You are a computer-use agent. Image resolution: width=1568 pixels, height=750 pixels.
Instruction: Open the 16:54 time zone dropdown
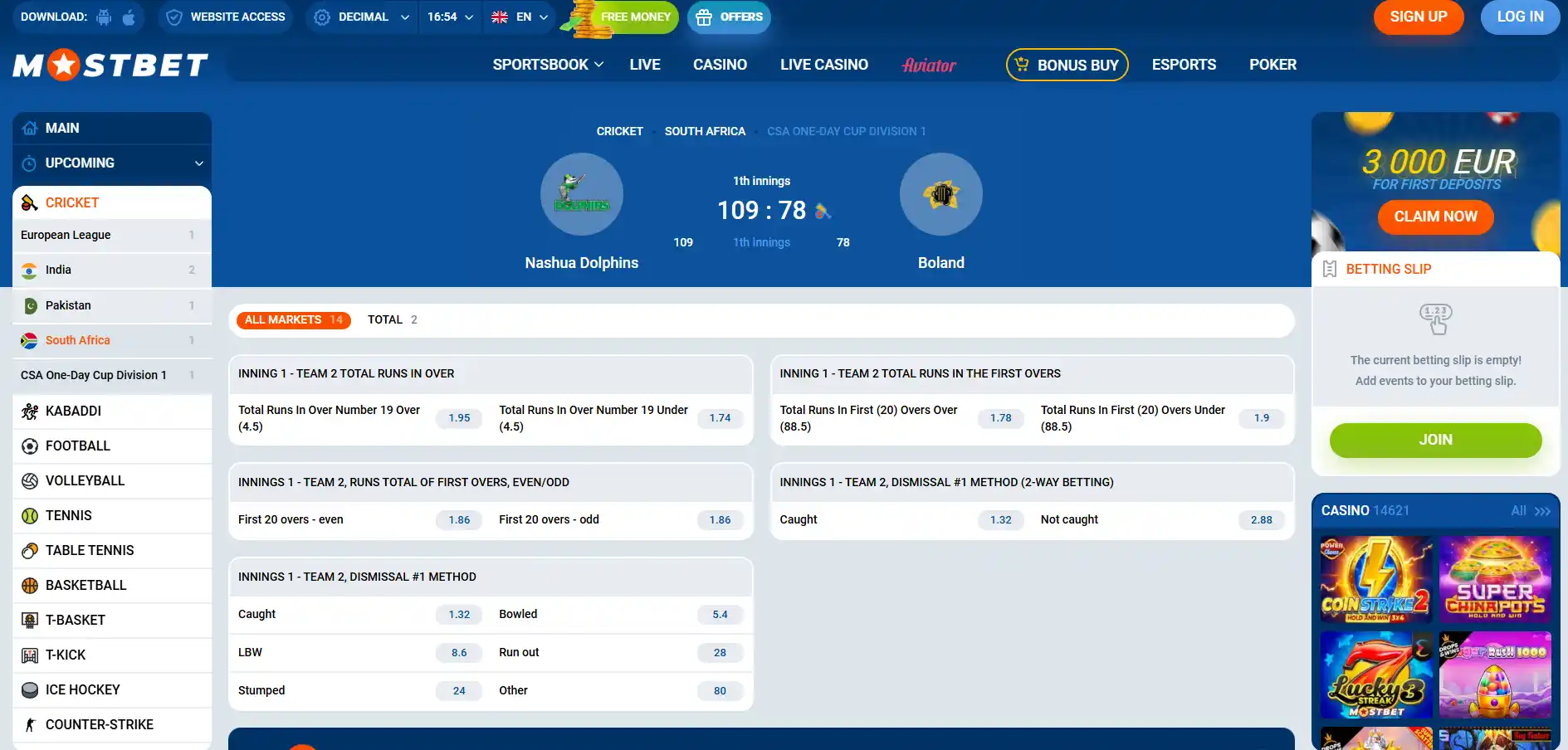coord(451,17)
